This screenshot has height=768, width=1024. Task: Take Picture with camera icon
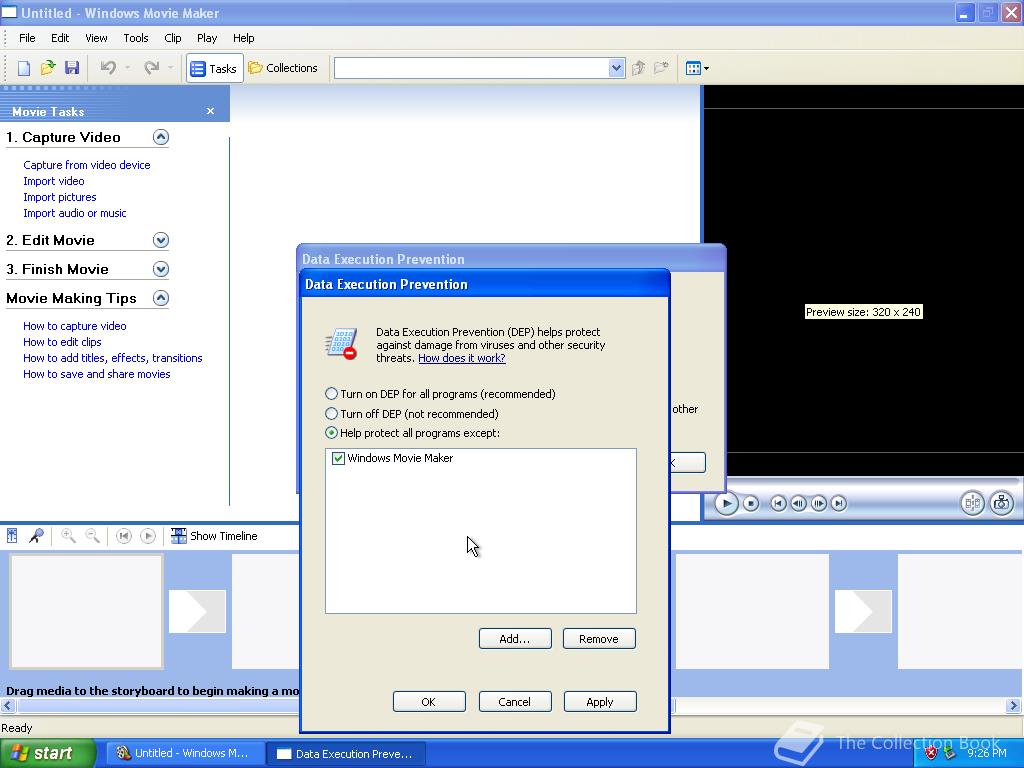[1001, 503]
